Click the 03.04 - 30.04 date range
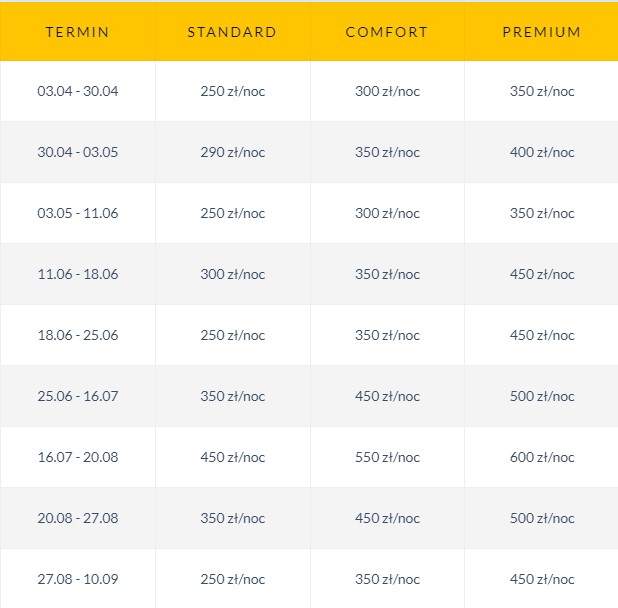618x608 pixels. pos(78,91)
